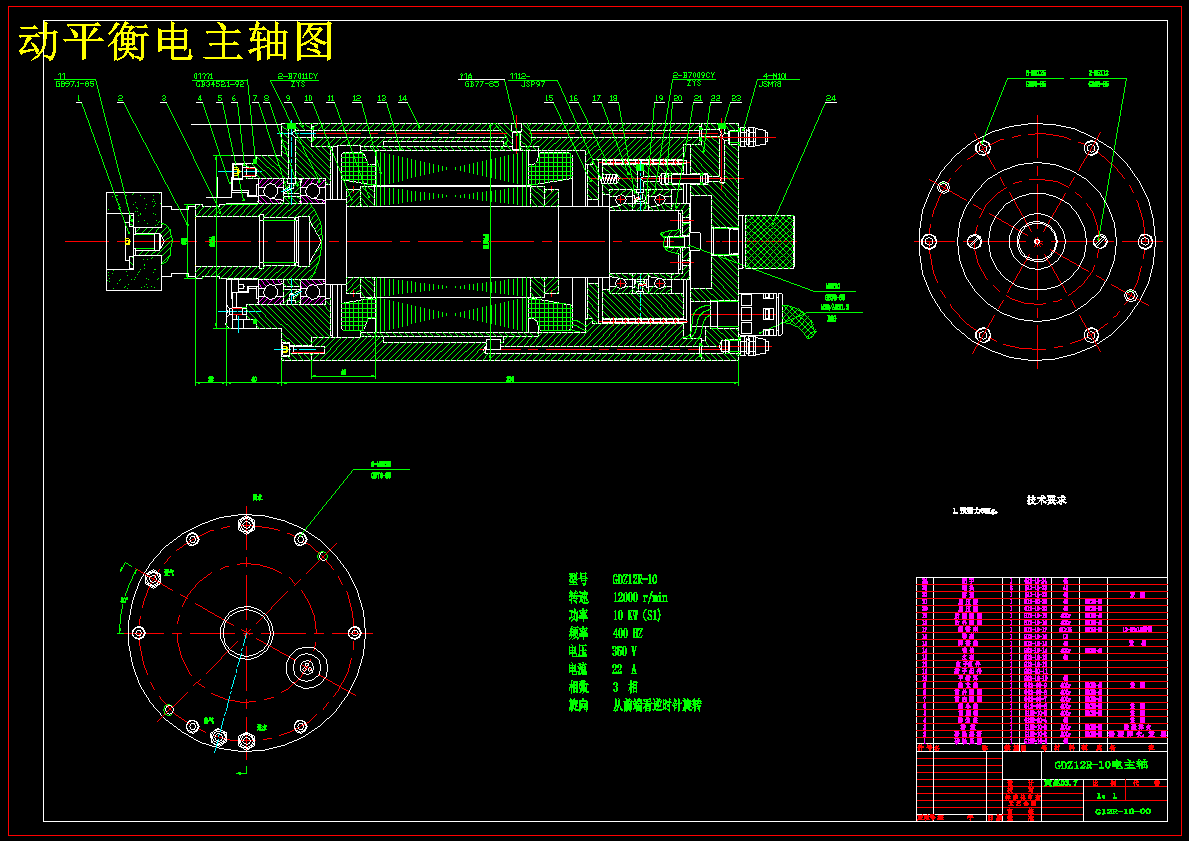Click the drawing number G12R-10-00

1123,811
